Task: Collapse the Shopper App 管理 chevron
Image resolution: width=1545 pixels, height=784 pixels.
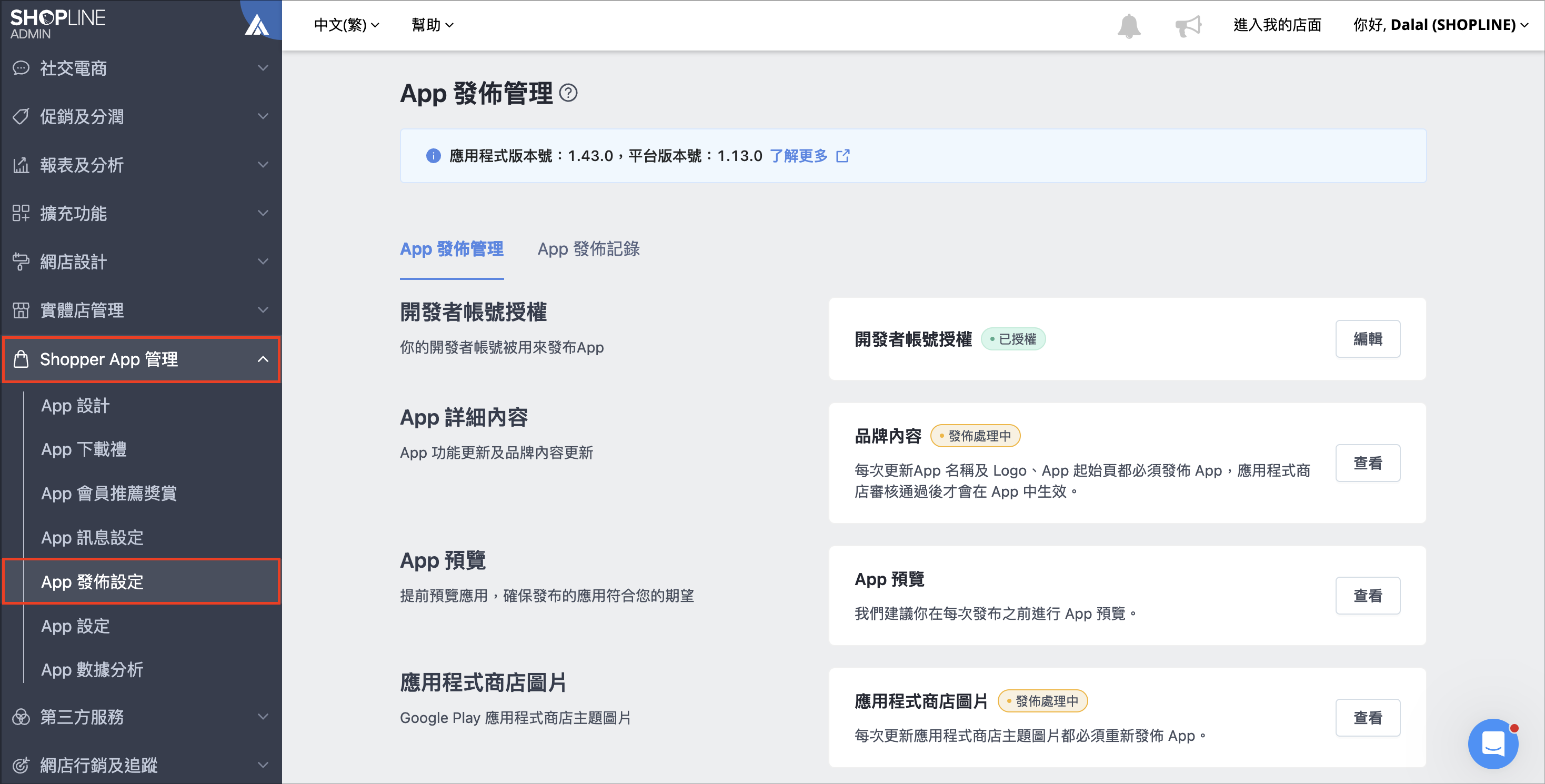Action: (263, 359)
